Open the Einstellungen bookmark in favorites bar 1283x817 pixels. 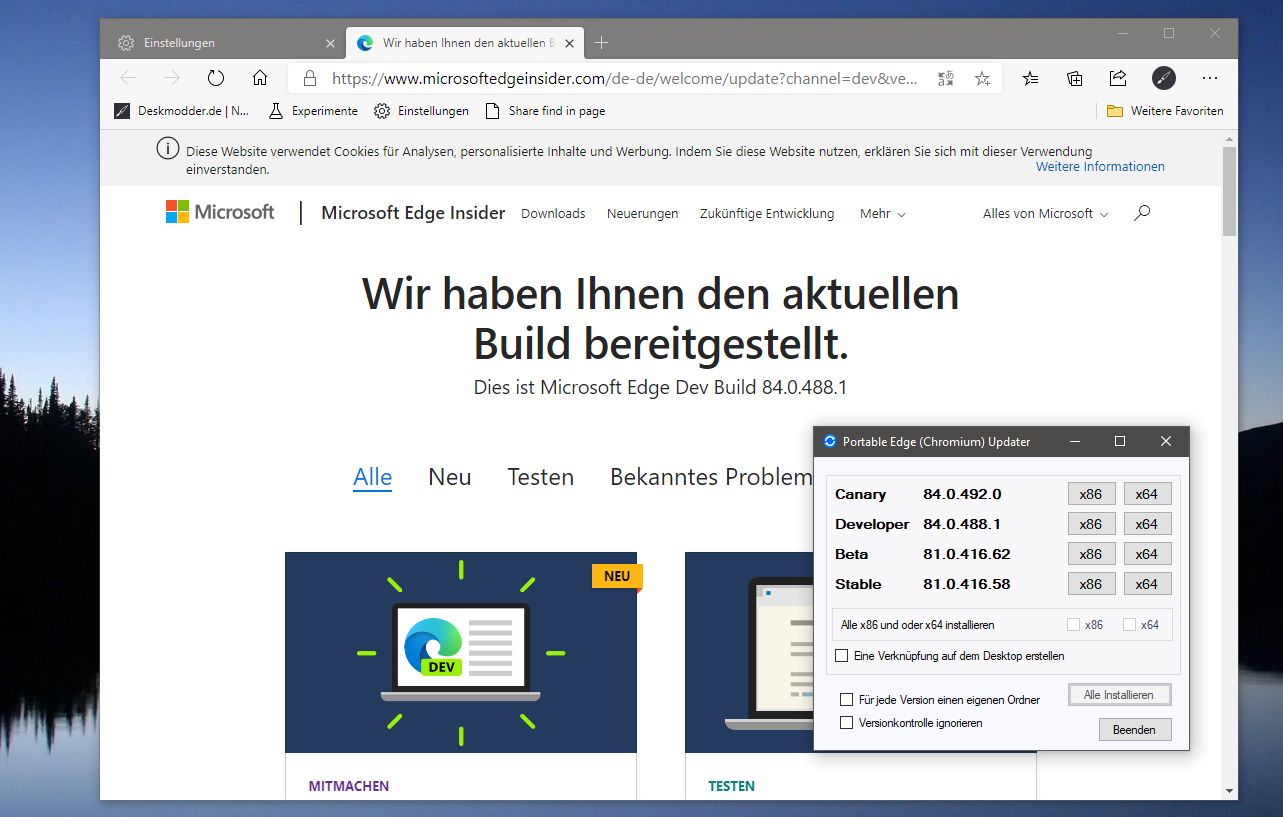tap(421, 111)
